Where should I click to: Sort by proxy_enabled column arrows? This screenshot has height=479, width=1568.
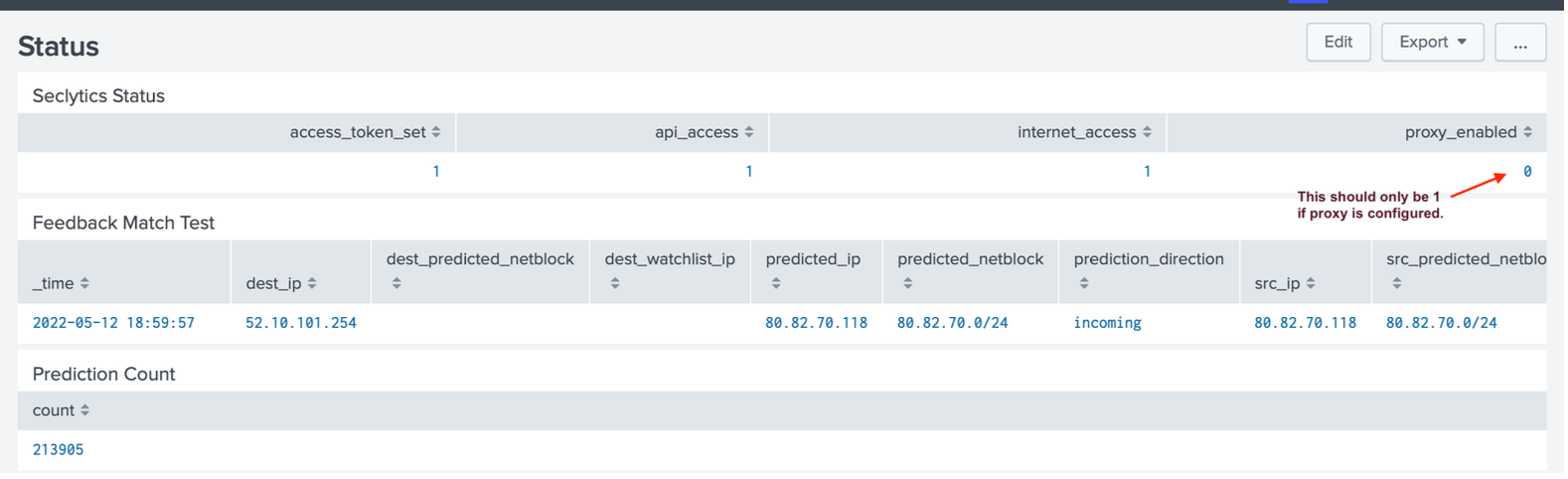[x=1527, y=132]
